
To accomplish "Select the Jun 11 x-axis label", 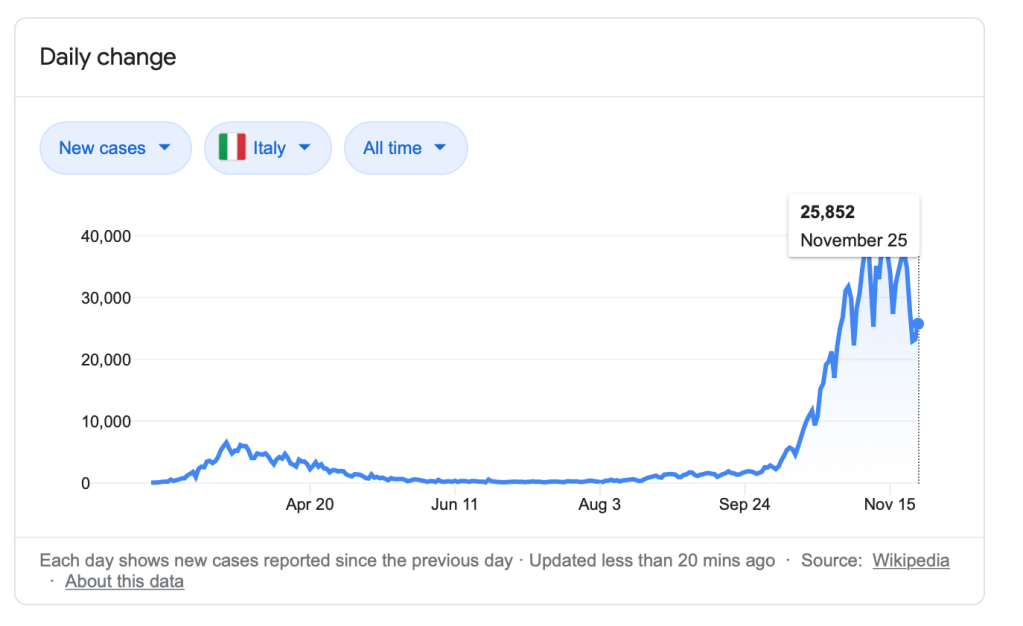I will tap(454, 505).
